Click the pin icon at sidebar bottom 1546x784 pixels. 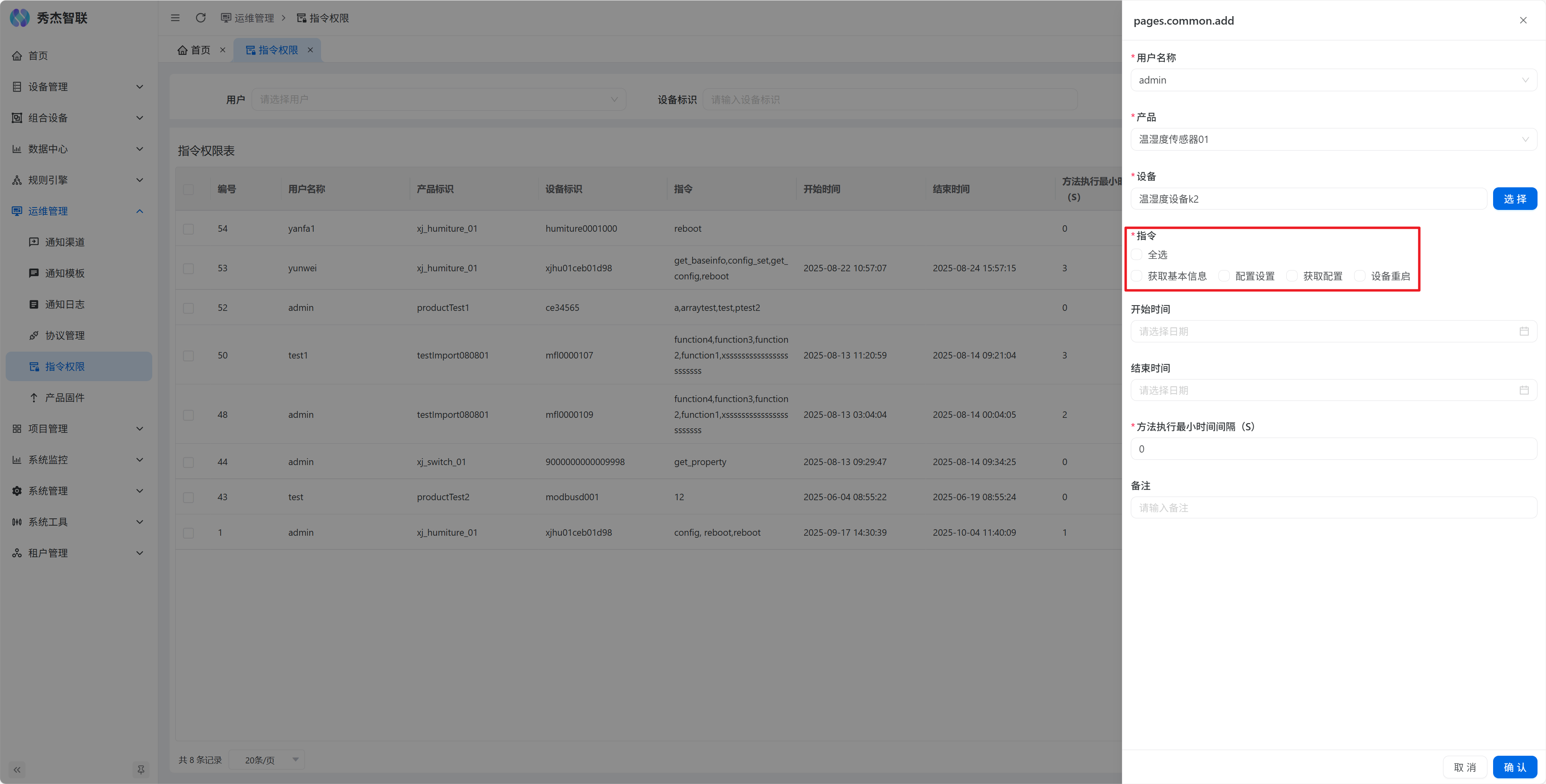[x=141, y=769]
